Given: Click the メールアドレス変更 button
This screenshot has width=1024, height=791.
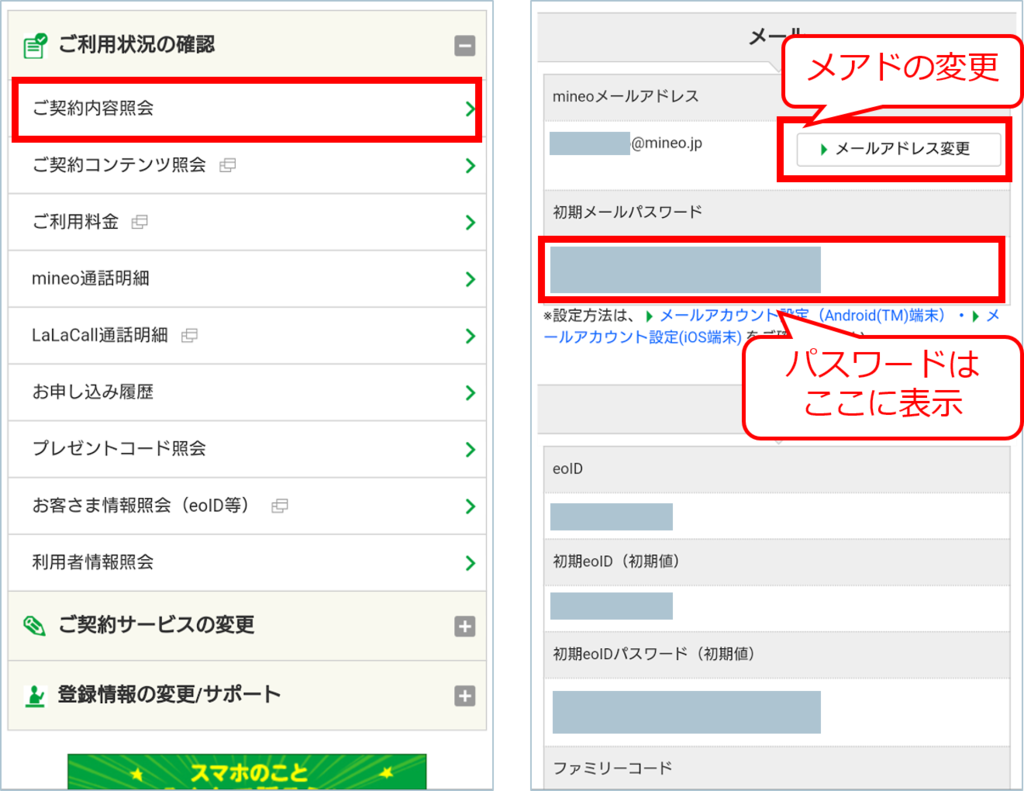Looking at the screenshot, I should click(899, 149).
